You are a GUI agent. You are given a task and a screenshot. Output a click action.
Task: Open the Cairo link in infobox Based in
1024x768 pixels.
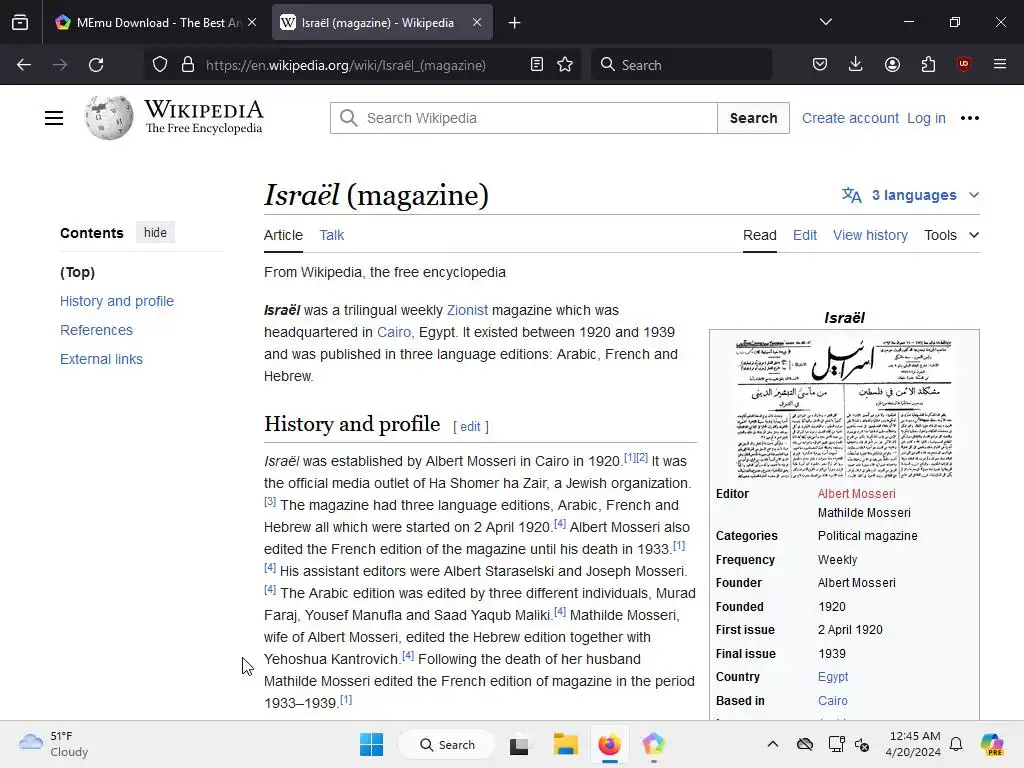click(833, 701)
